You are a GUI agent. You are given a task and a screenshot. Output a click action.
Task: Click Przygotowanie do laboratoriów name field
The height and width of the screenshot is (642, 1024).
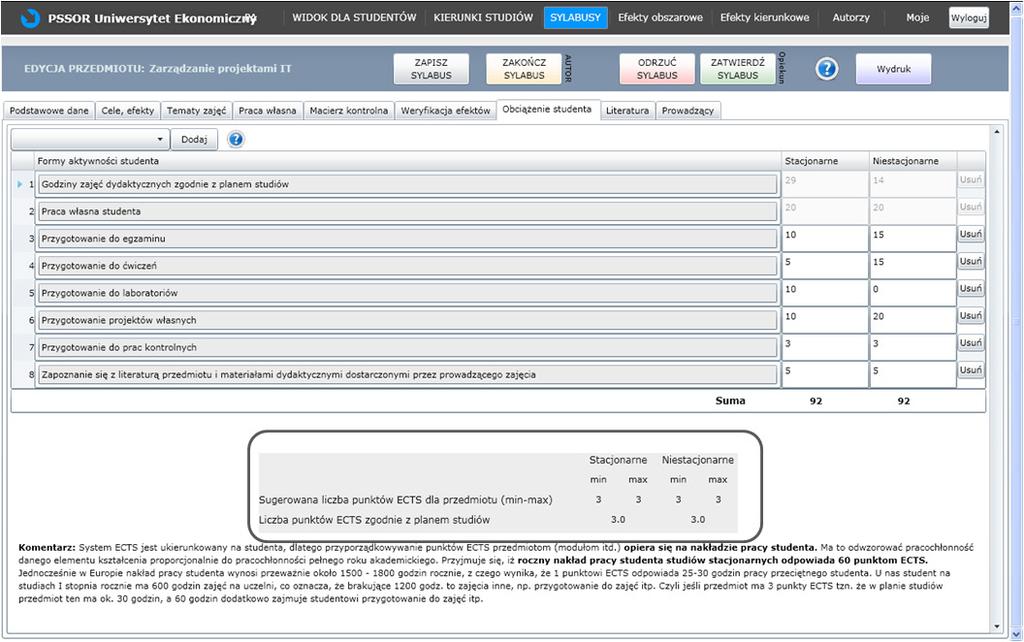coord(407,293)
